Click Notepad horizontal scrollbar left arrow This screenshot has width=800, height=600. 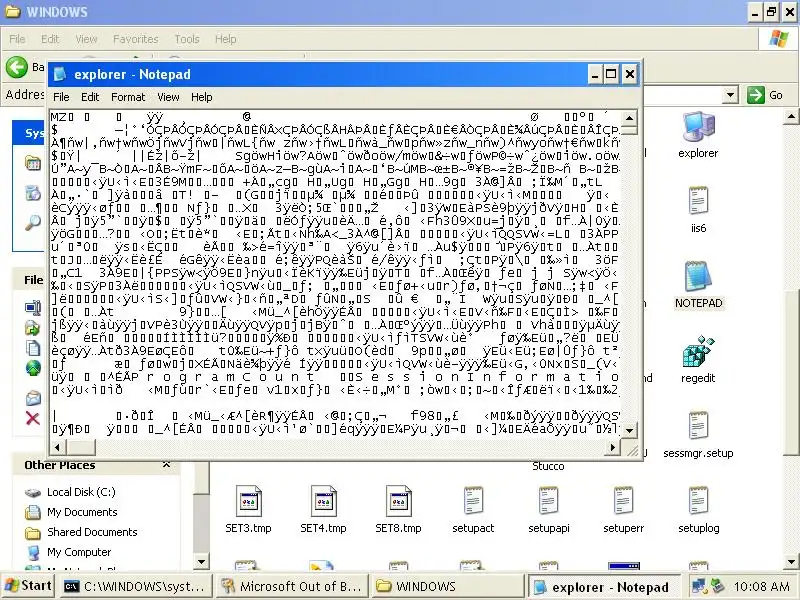coord(57,447)
